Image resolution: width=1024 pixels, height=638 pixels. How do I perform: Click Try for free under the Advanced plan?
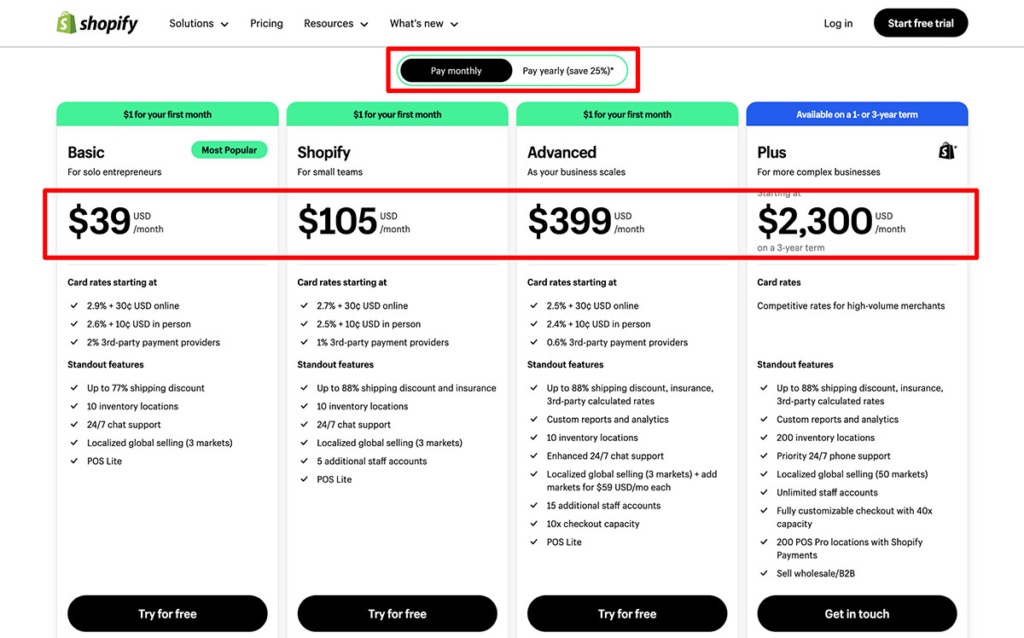point(627,613)
